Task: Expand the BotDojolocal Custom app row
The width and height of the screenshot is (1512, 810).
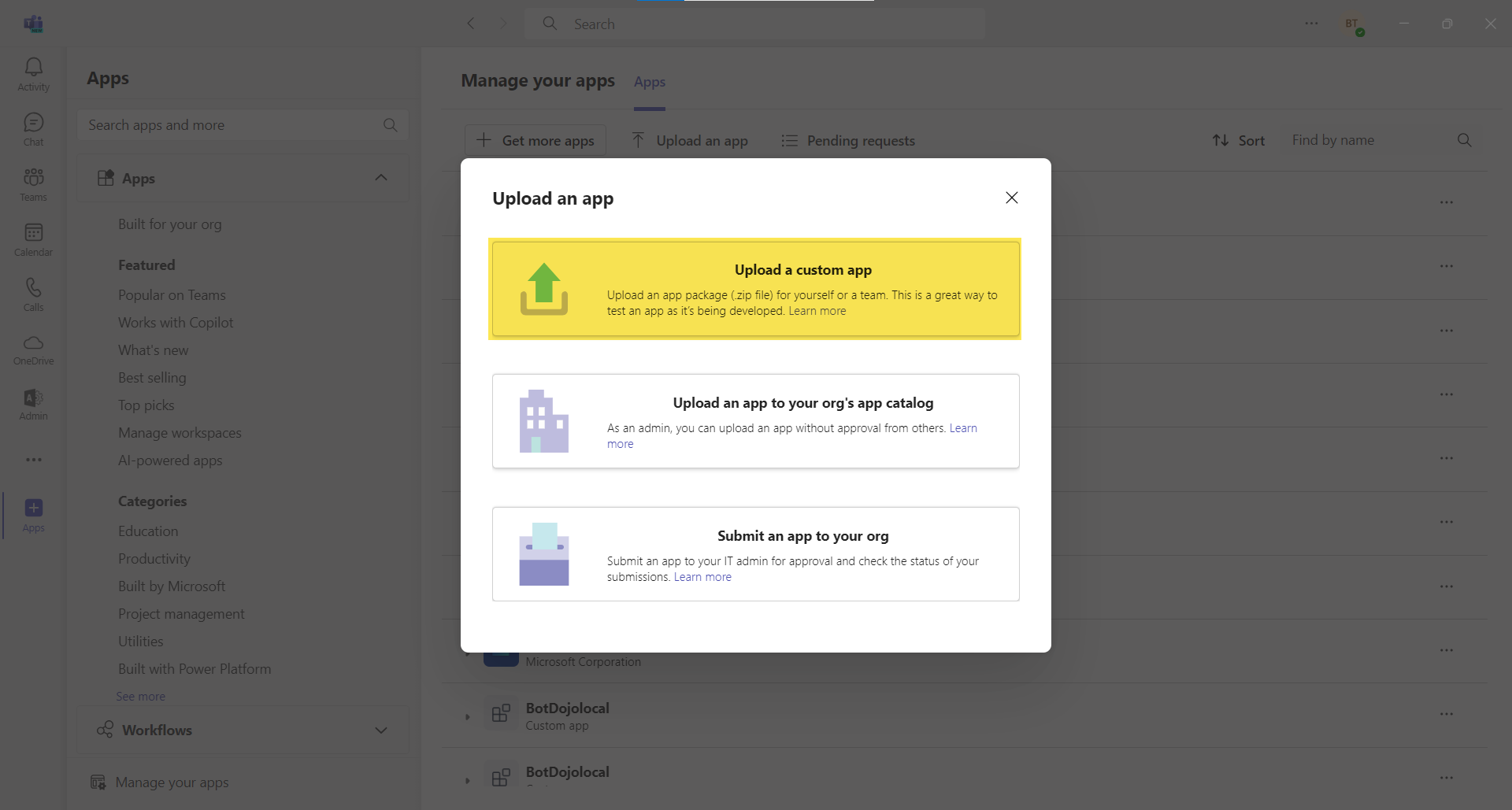Action: point(468,716)
